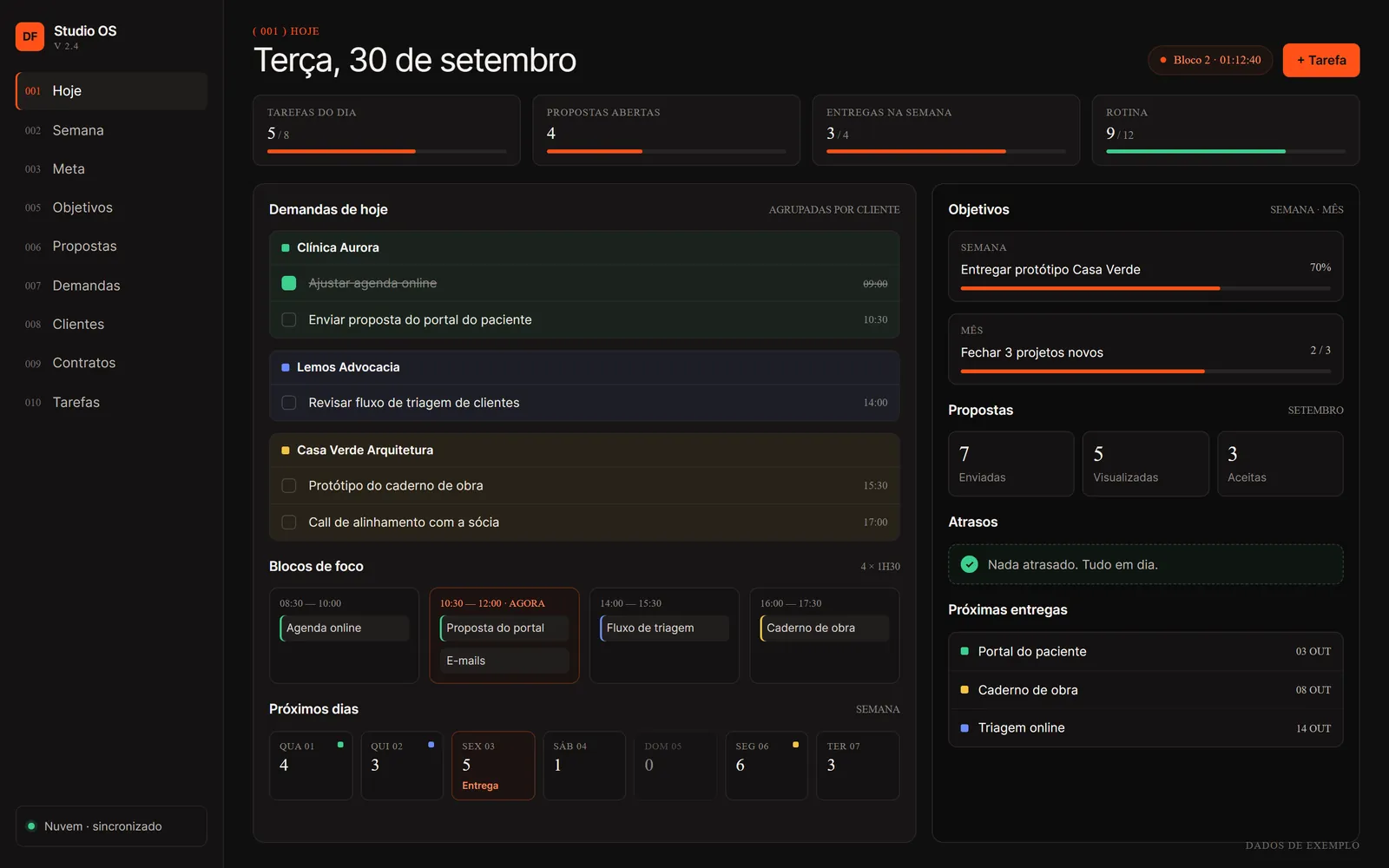
Task: Select Clientes in the sidebar
Action: pos(111,324)
